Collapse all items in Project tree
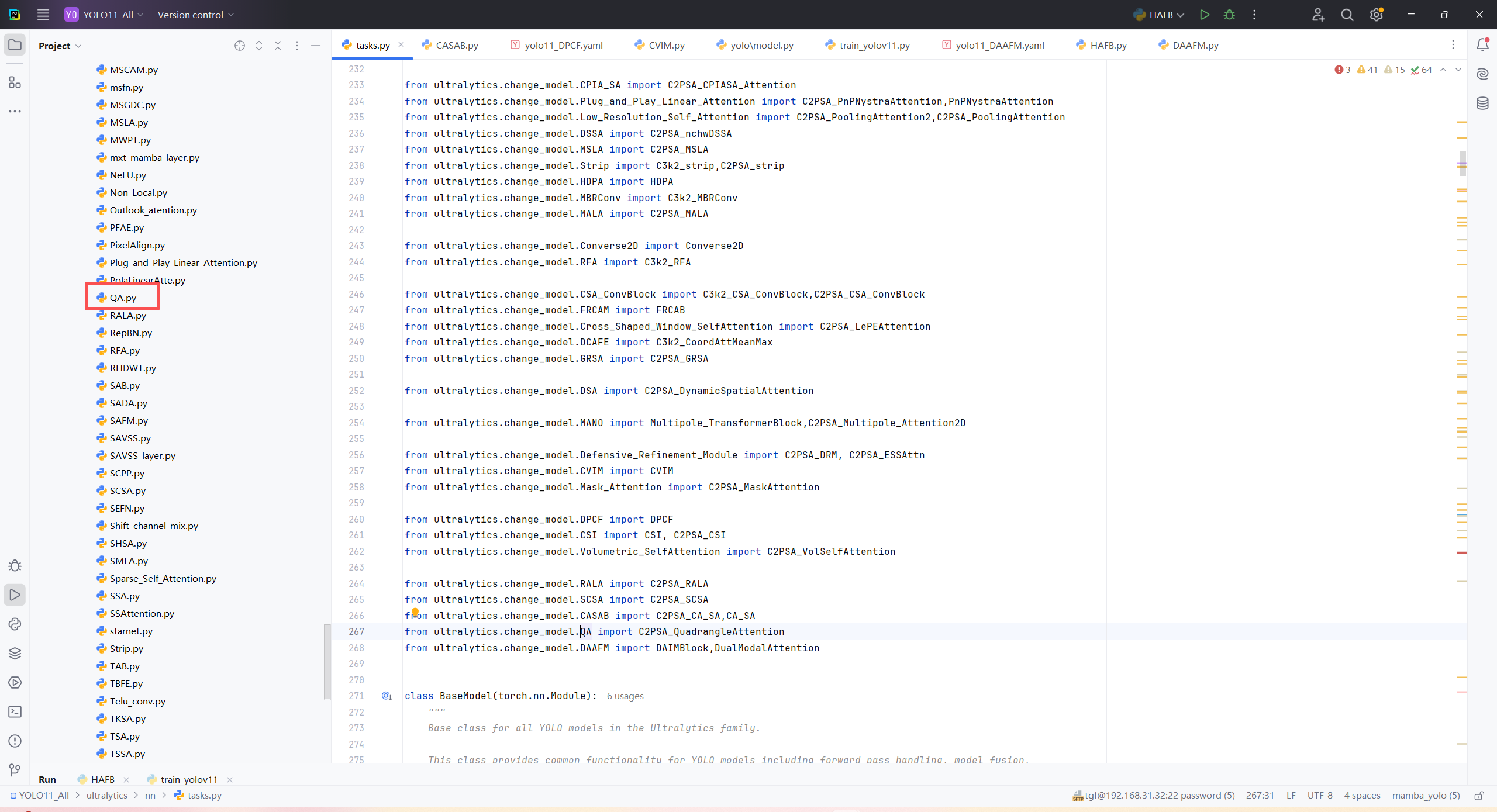1497x812 pixels. 278,46
